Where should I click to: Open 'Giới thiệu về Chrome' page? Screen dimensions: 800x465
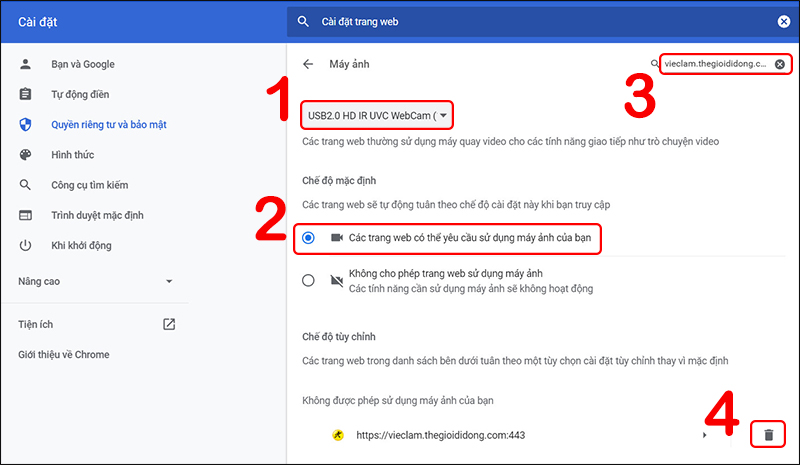(x=64, y=355)
